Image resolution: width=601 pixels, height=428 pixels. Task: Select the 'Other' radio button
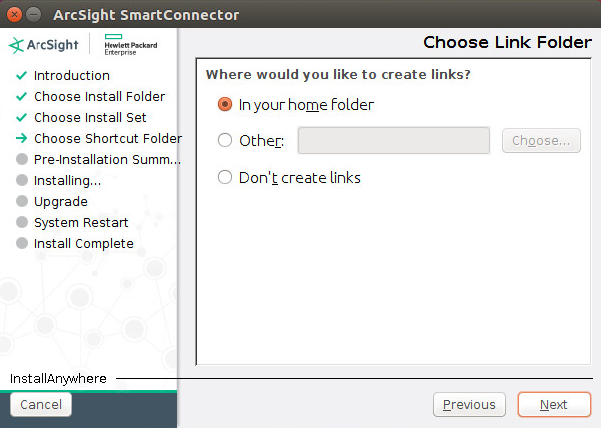225,141
